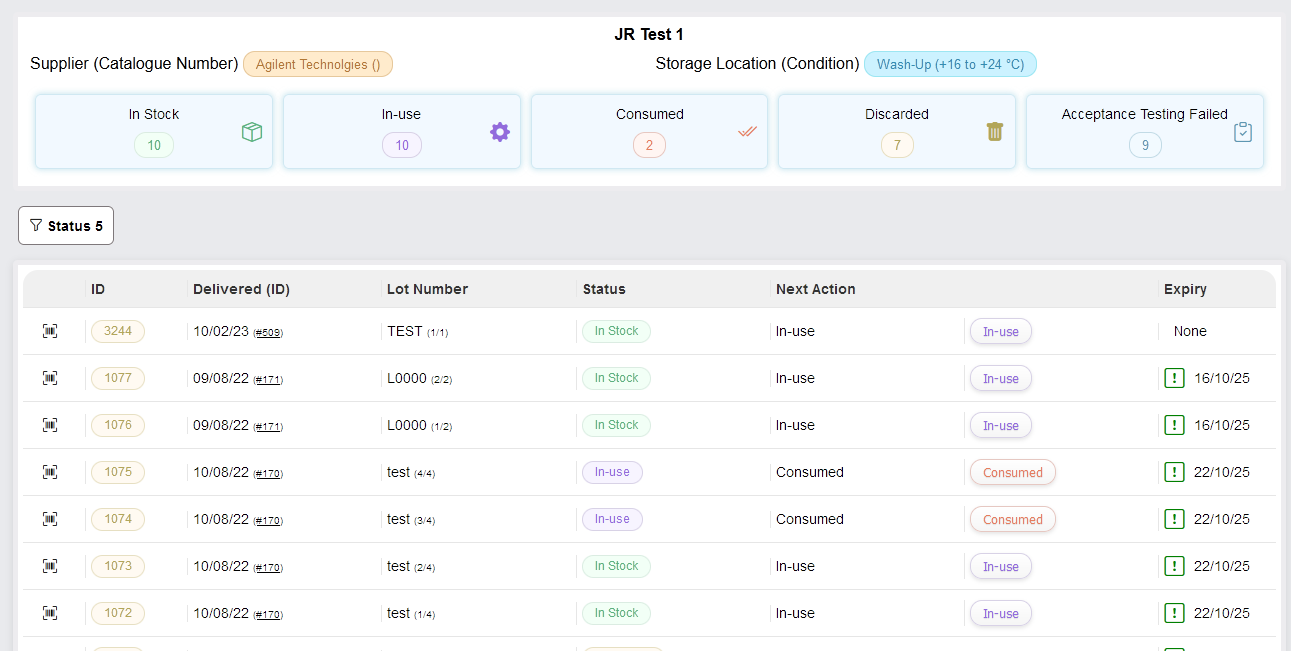Click the In Stock box icon

(252, 132)
